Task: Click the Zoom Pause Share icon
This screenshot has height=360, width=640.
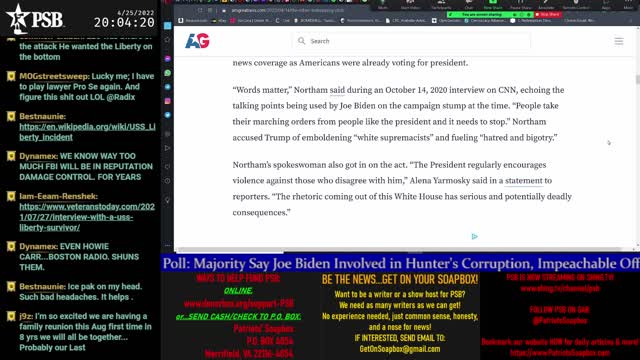Action: [520, 3]
